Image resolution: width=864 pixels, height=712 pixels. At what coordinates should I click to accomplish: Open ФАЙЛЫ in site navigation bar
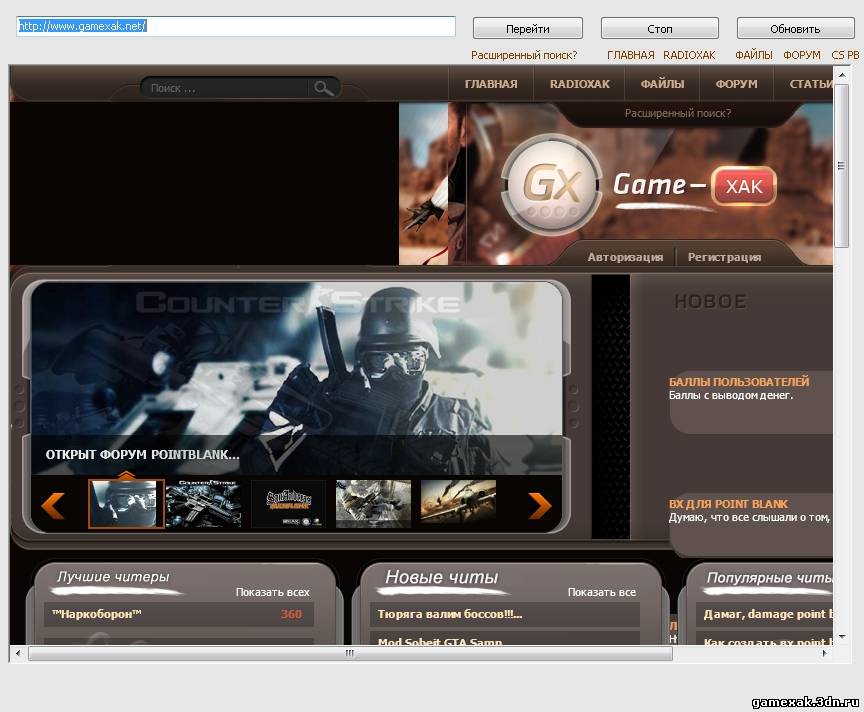(662, 84)
